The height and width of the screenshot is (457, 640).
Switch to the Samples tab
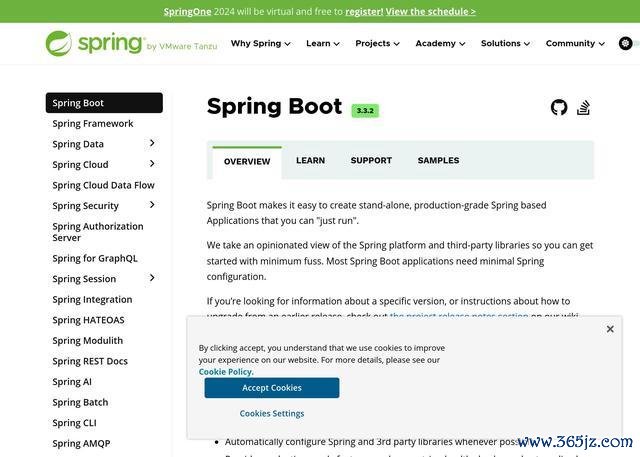coord(438,160)
